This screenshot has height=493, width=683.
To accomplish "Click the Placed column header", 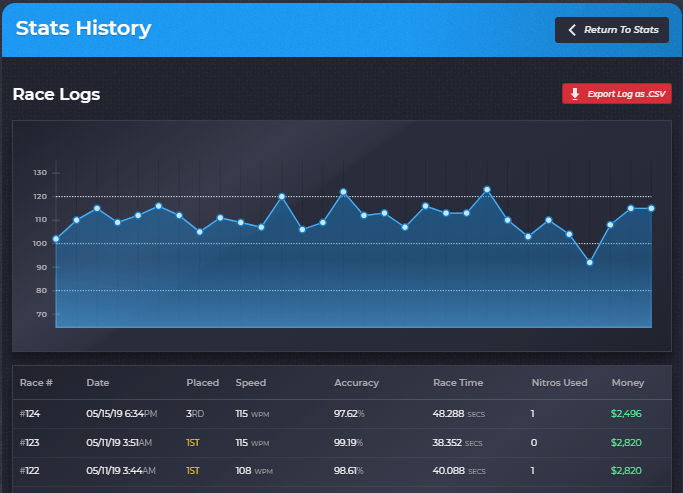I will tap(202, 383).
